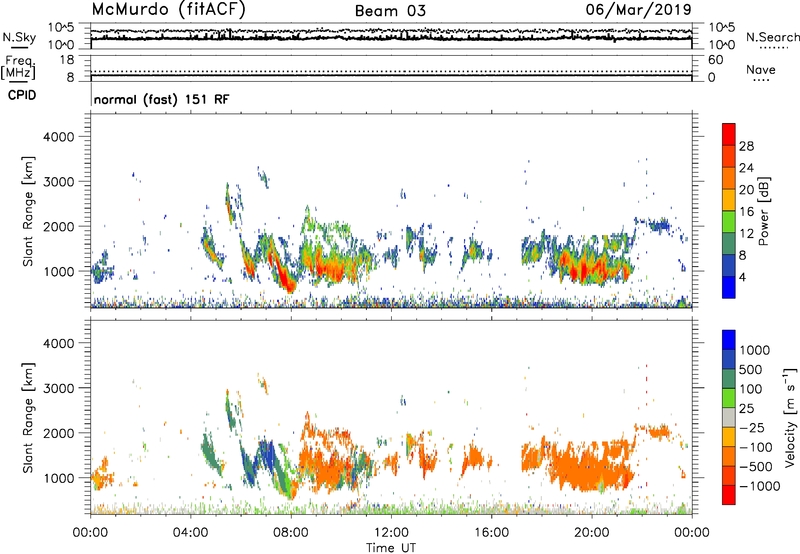Click the '16' power colorbar tick

[746, 212]
